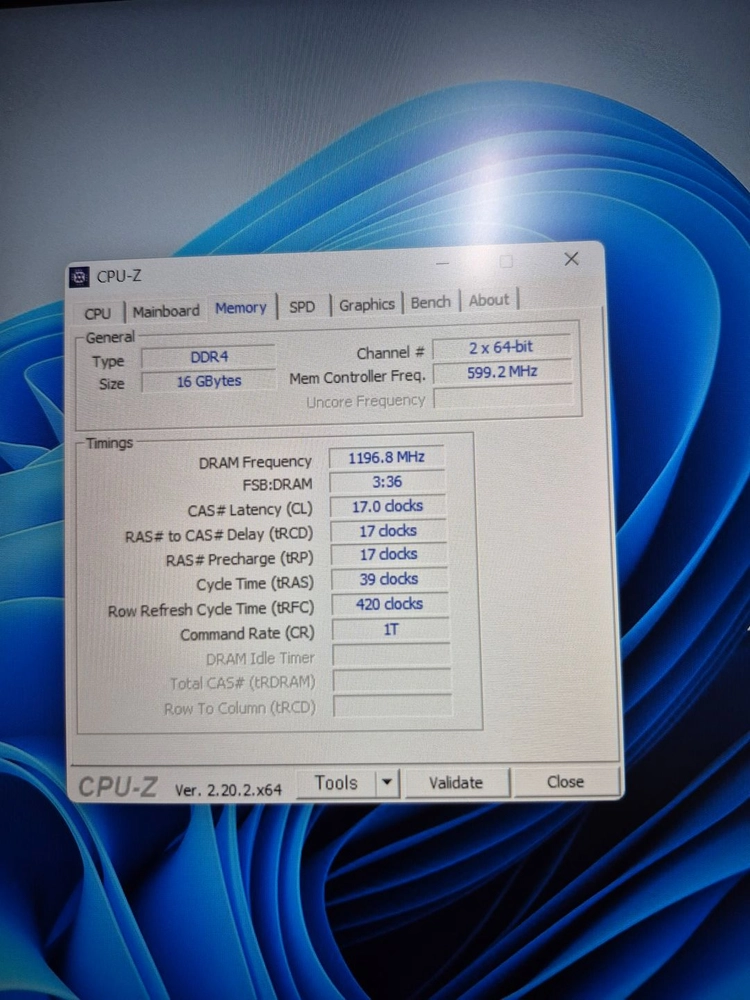Open the Graphics tab
The height and width of the screenshot is (1000, 750).
(x=367, y=305)
